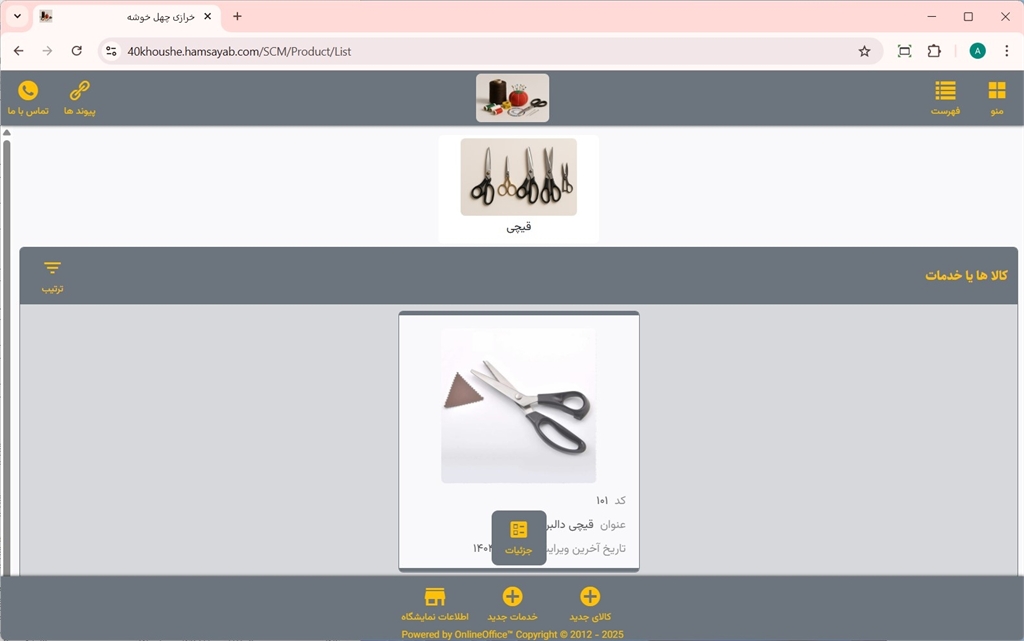Screen dimensions: 1024x641
Task: Expand the tab search dropdown arrow
Action: click(x=17, y=17)
